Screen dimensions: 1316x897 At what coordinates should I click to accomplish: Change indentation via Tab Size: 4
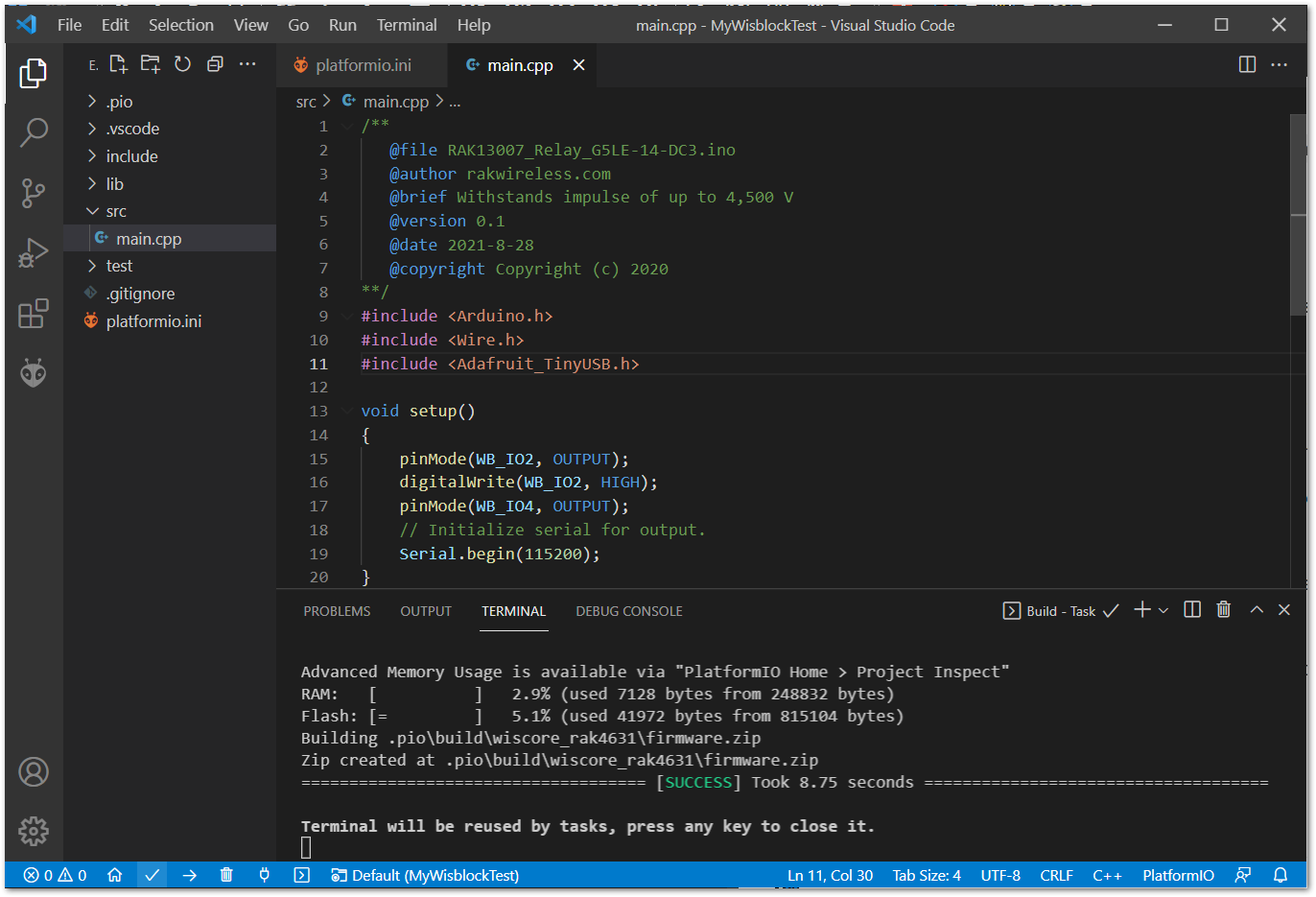[927, 875]
